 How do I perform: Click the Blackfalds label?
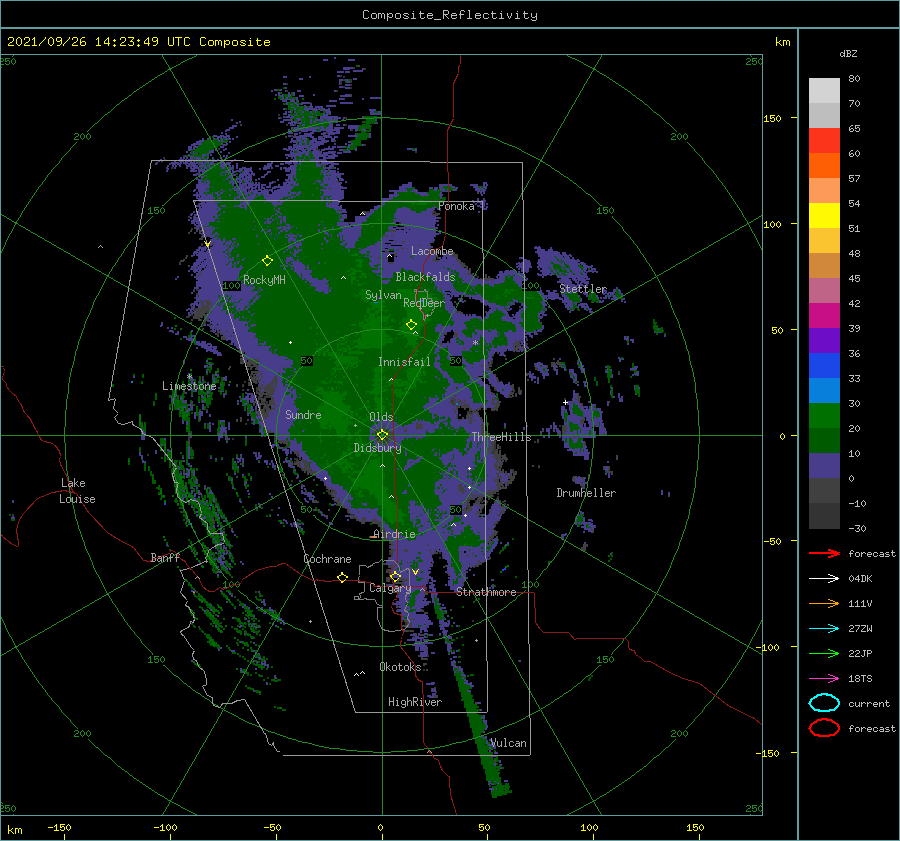click(x=425, y=277)
